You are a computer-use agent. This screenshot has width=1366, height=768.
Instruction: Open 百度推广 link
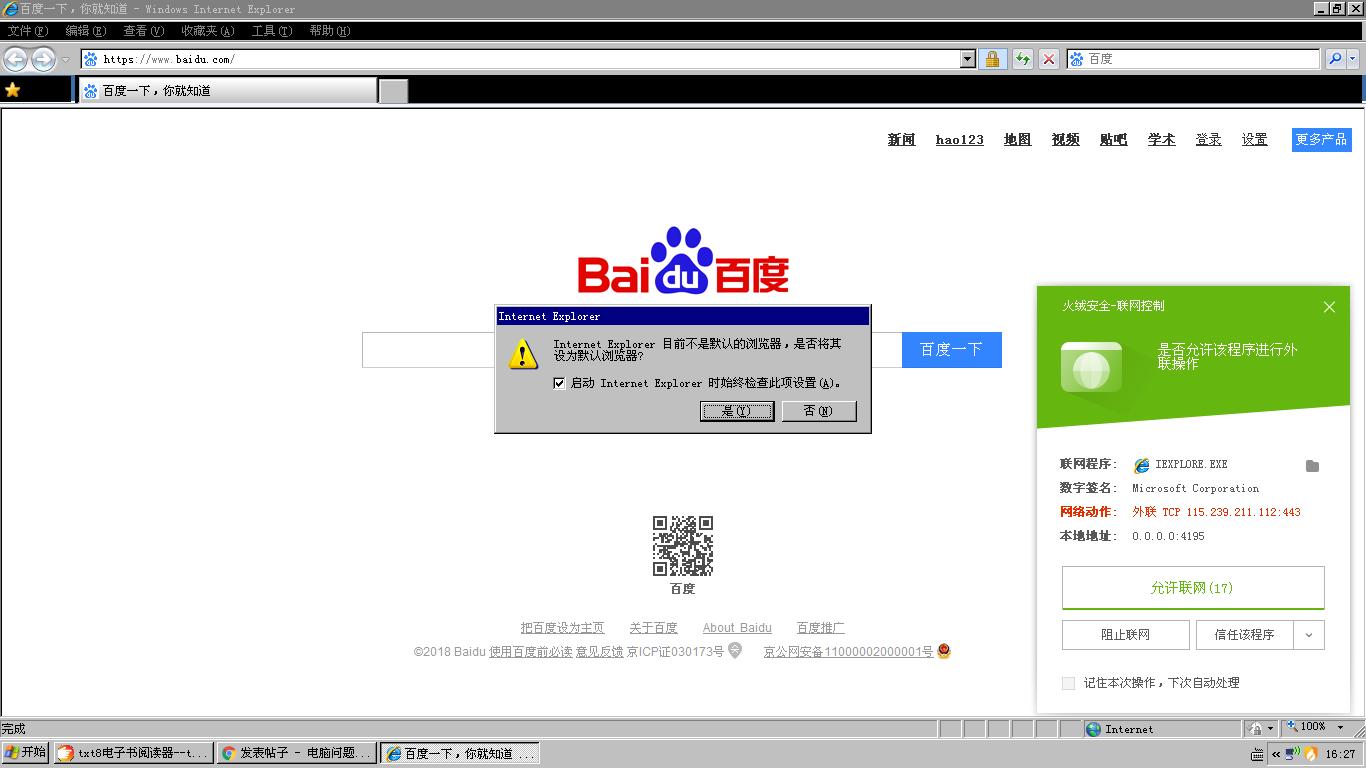(x=820, y=628)
